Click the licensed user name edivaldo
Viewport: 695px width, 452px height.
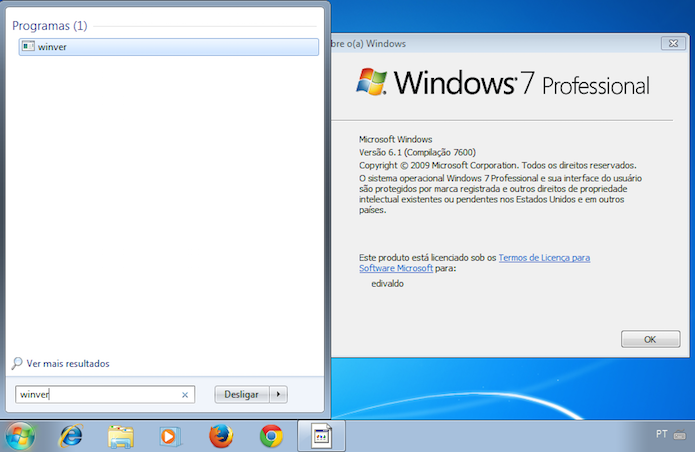click(x=387, y=284)
